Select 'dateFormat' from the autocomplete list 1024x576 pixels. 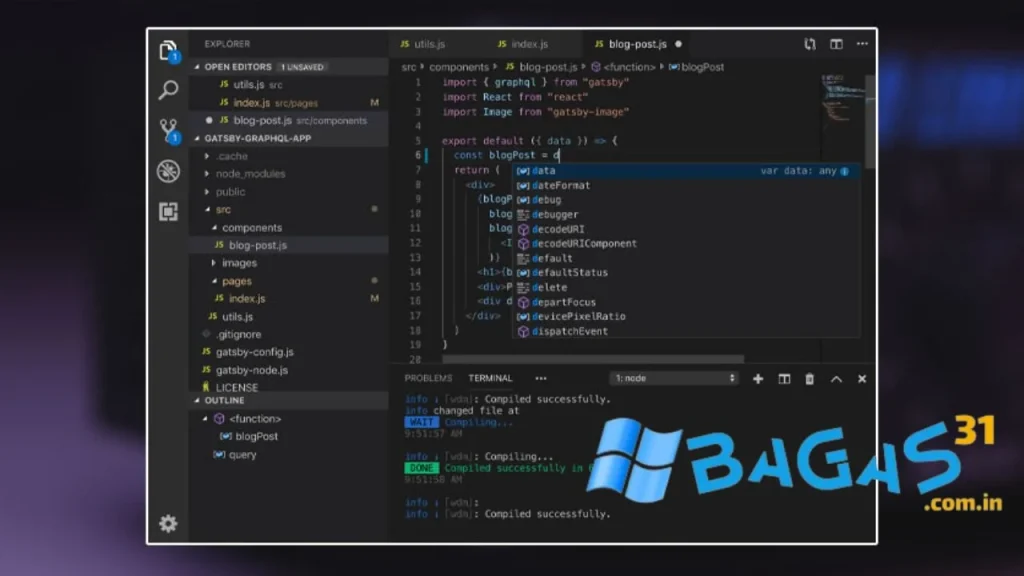(561, 185)
